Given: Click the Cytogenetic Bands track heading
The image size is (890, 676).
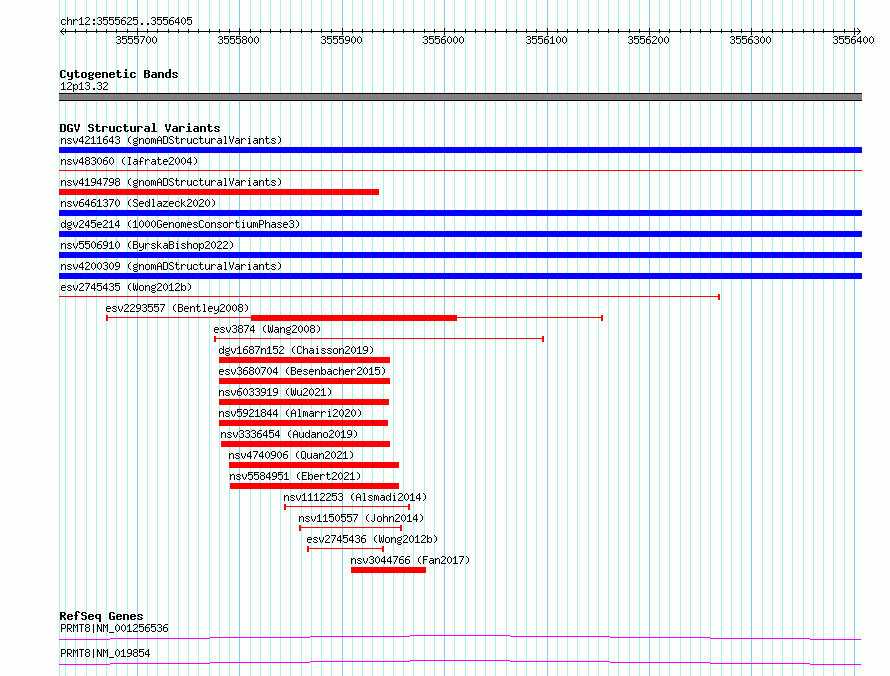Looking at the screenshot, I should (x=119, y=74).
